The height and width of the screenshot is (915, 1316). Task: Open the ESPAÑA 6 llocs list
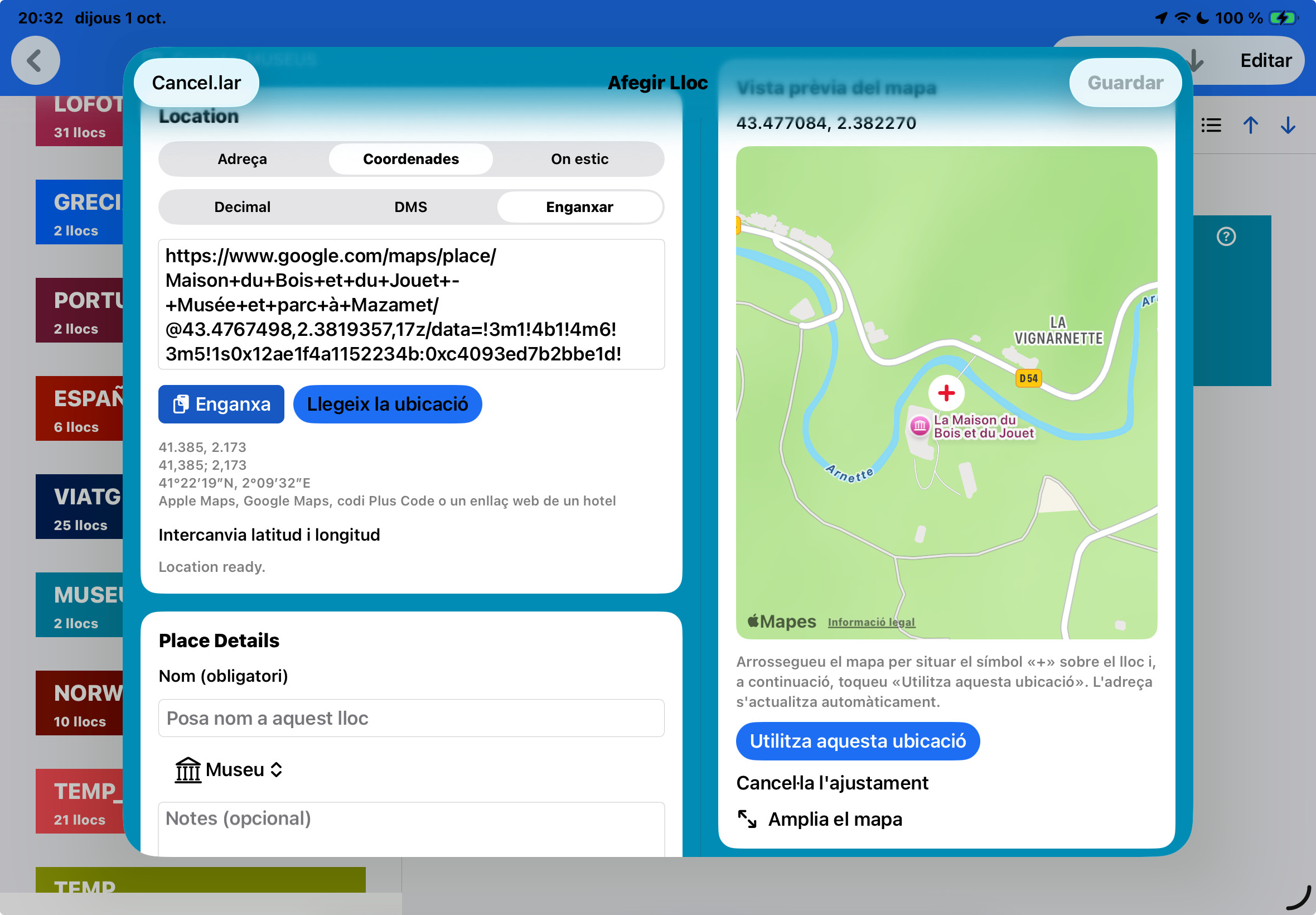[80, 409]
